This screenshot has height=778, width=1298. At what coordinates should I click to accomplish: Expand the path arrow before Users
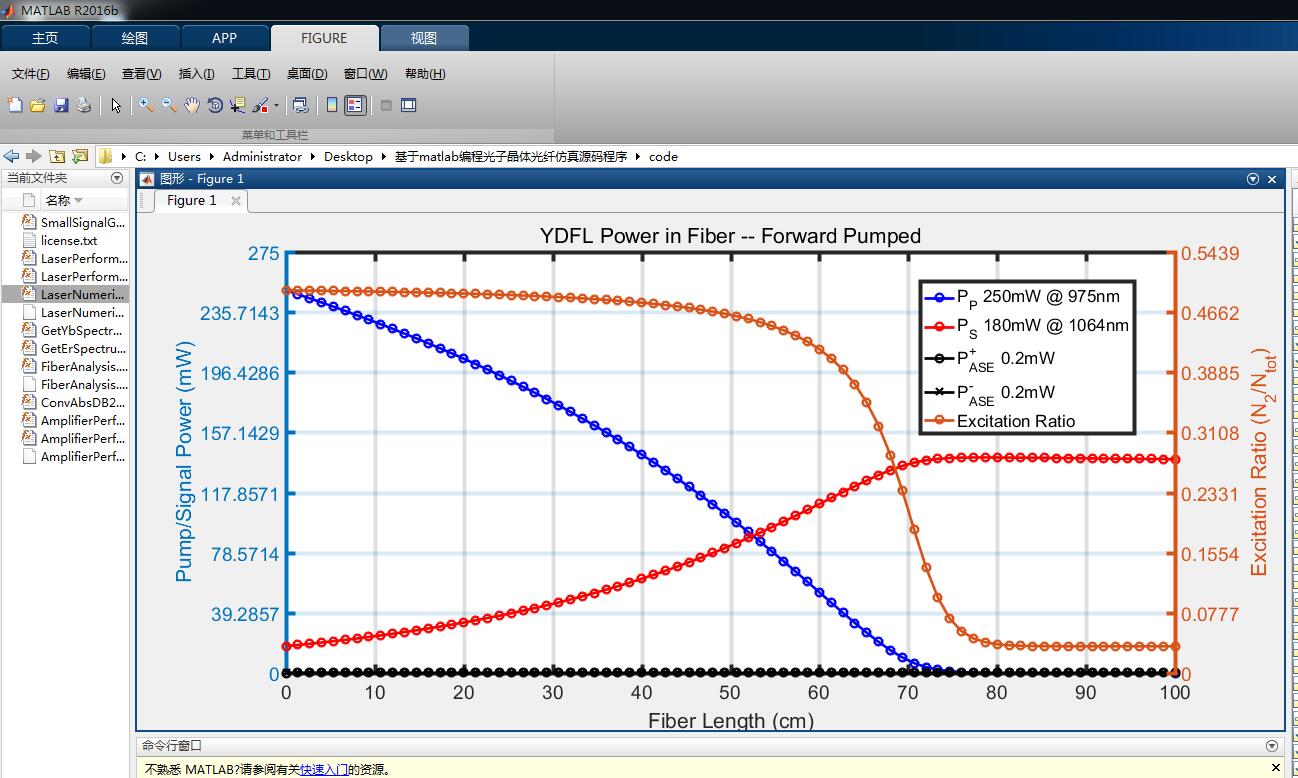click(x=156, y=157)
